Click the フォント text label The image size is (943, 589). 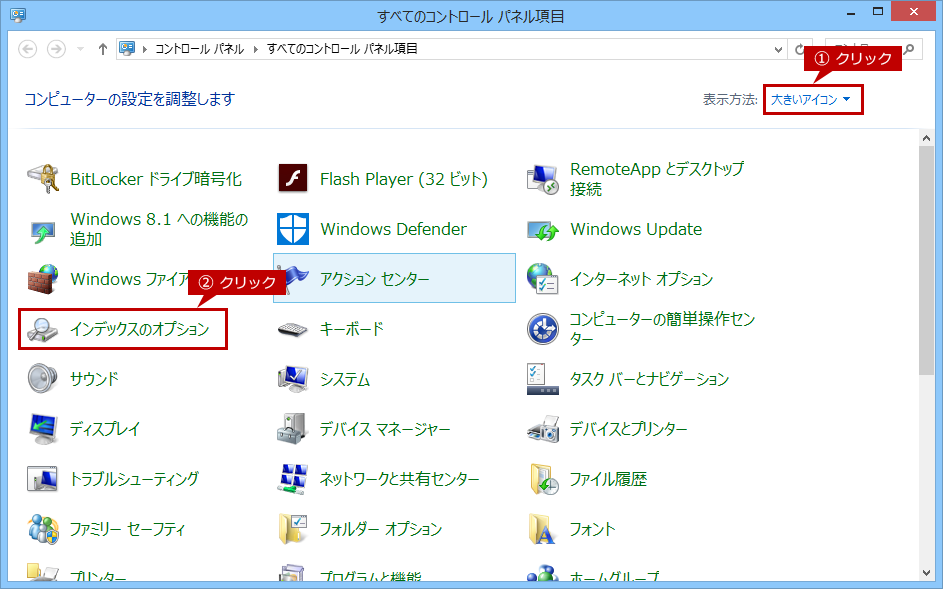593,529
